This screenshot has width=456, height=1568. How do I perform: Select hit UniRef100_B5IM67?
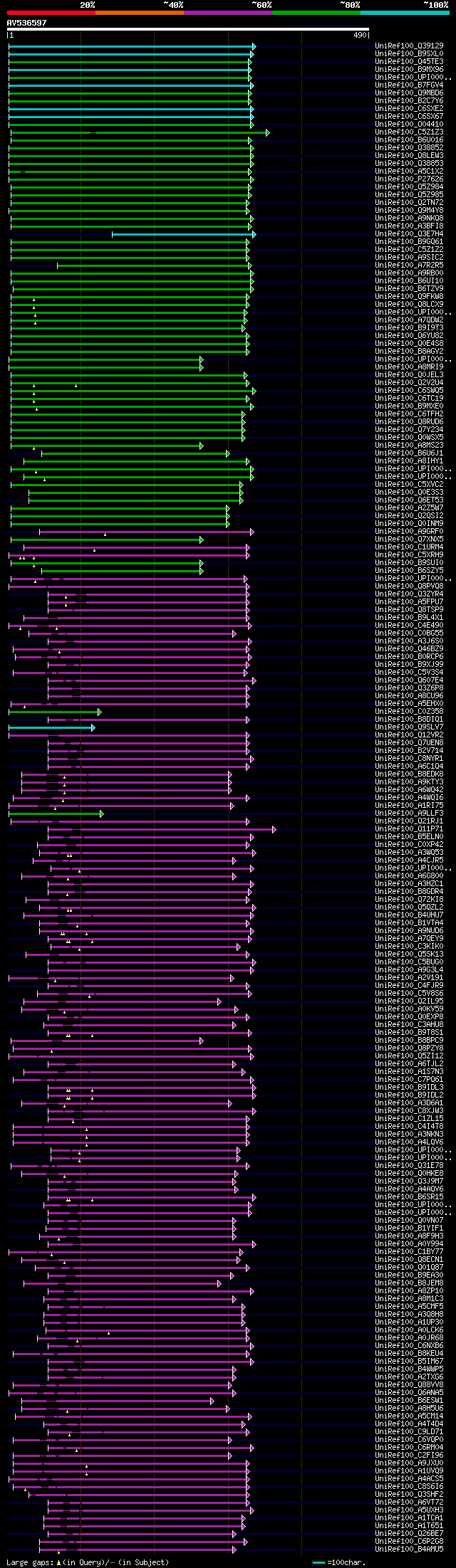click(410, 1362)
